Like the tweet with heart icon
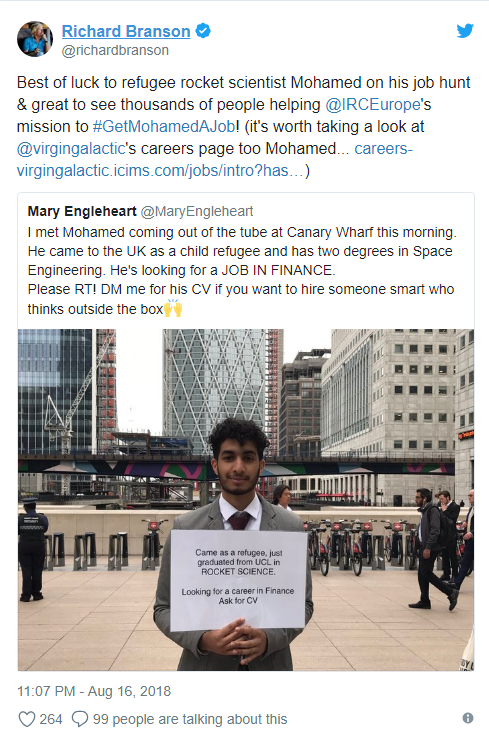The width and height of the screenshot is (489, 731). pyautogui.click(x=27, y=719)
